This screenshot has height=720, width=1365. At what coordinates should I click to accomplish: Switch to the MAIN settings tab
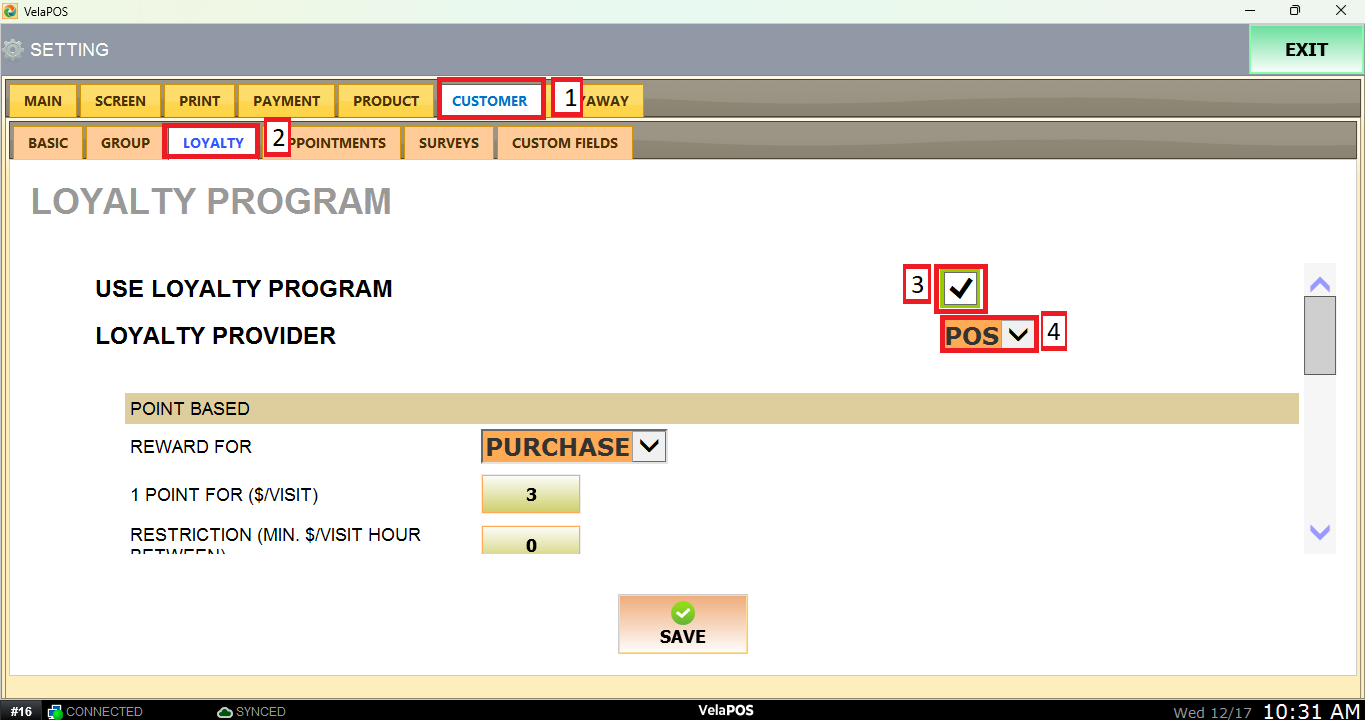[x=43, y=101]
